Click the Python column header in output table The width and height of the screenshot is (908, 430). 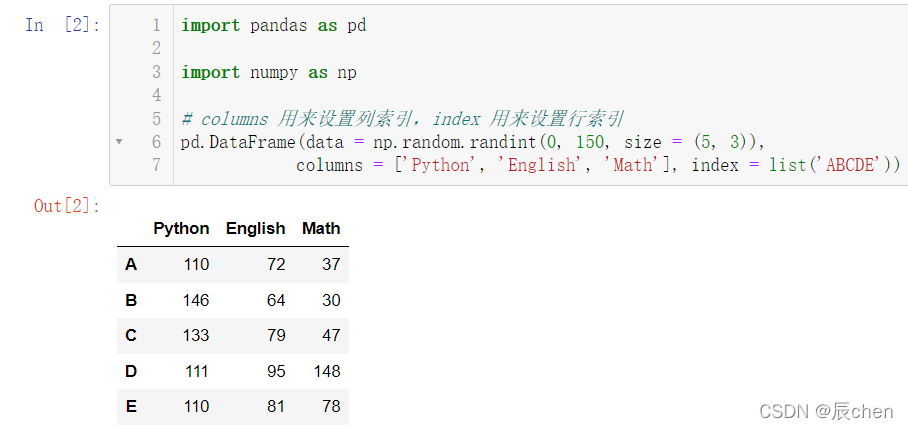(181, 229)
